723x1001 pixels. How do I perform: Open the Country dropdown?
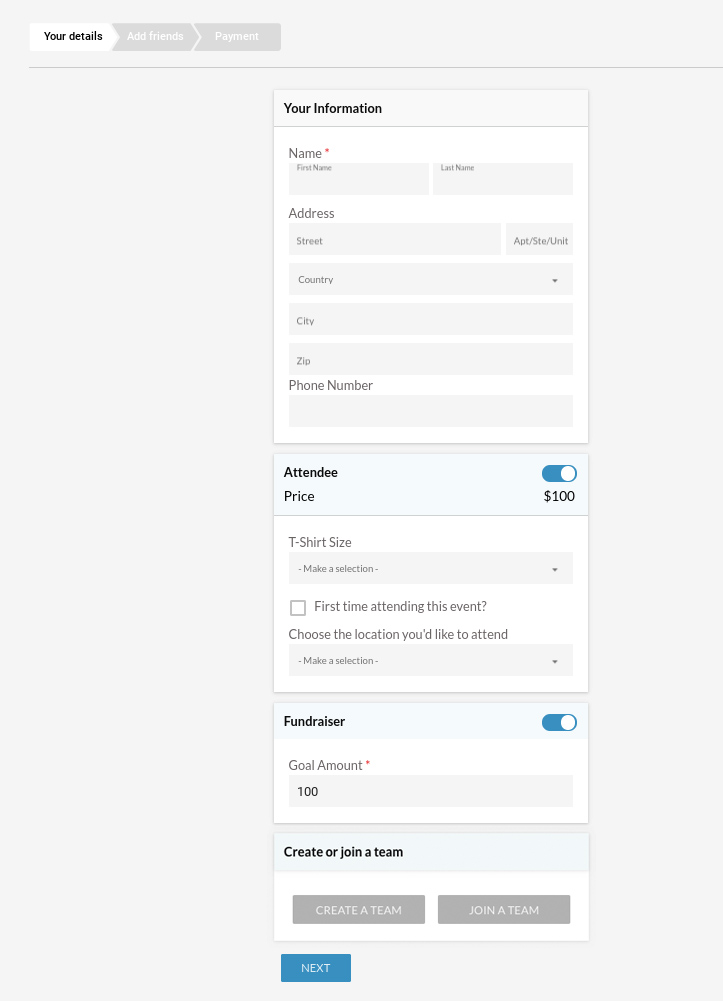431,279
